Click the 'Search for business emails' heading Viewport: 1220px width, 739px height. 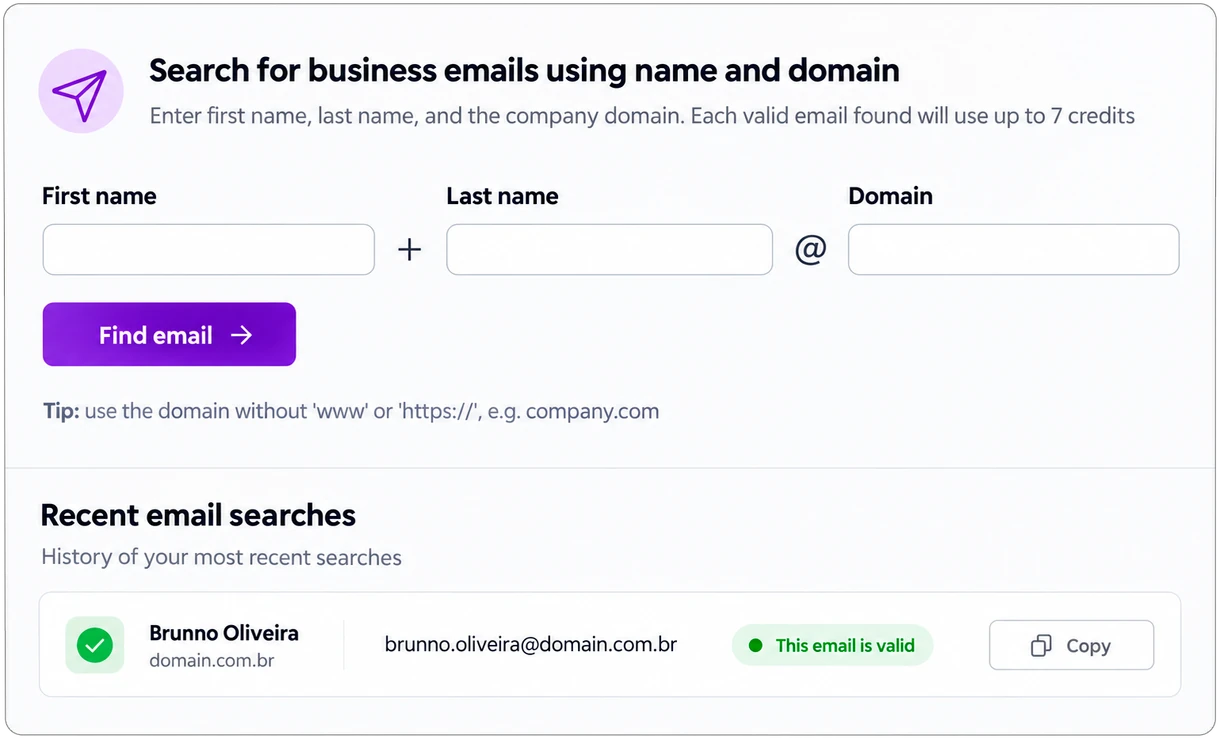(x=524, y=70)
